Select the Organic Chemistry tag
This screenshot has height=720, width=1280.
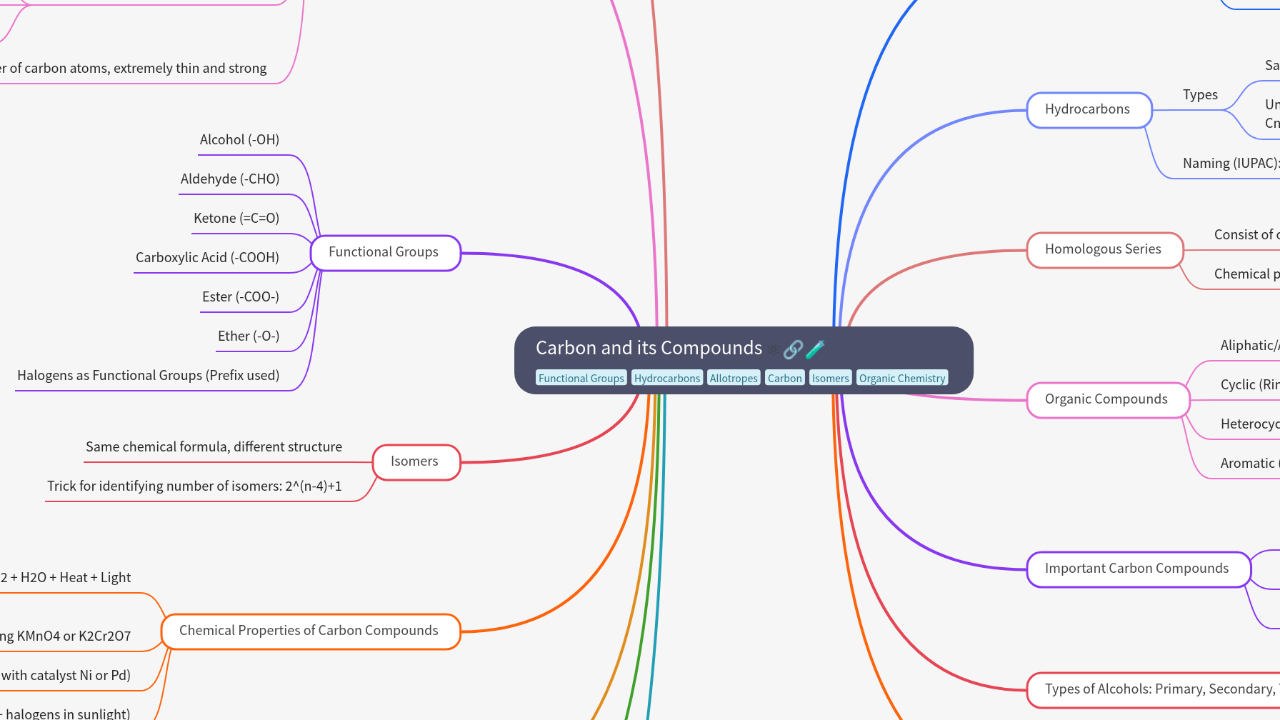902,378
